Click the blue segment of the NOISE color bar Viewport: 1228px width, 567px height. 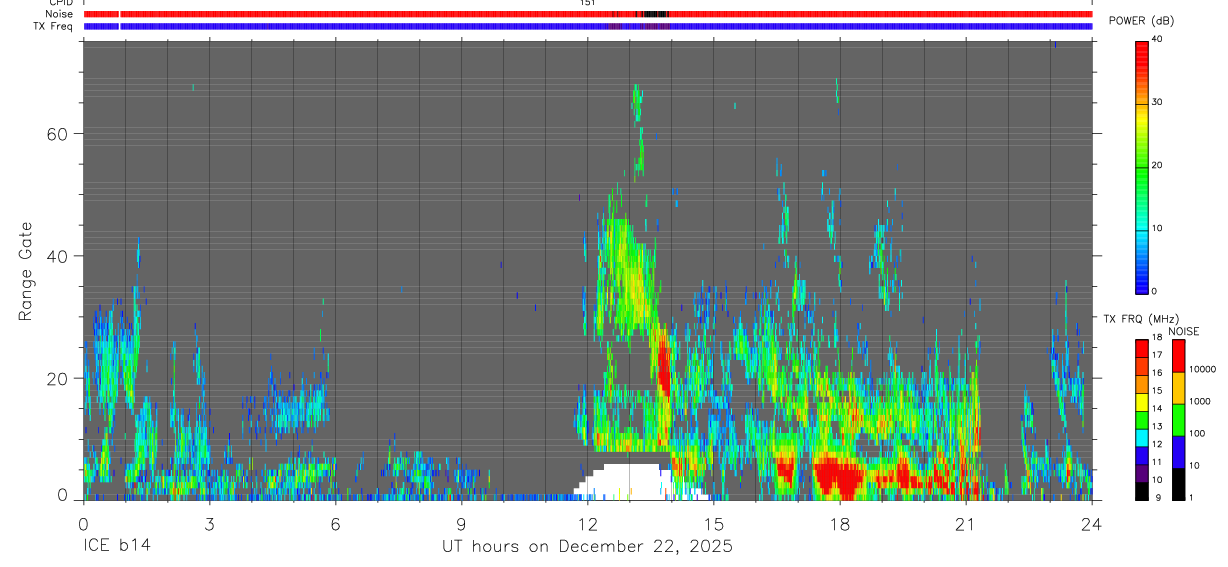coord(1178,451)
